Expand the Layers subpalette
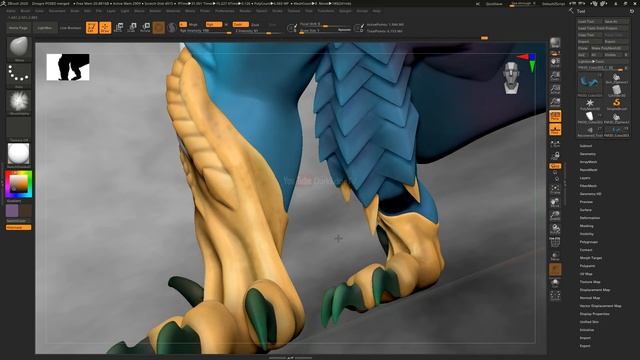 click(x=584, y=178)
